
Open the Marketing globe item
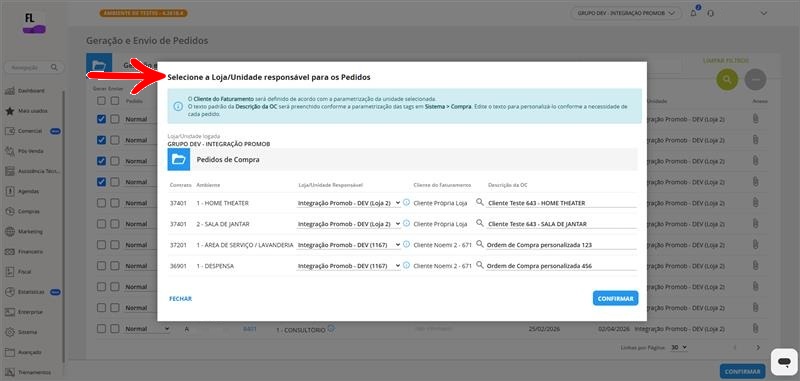click(24, 232)
